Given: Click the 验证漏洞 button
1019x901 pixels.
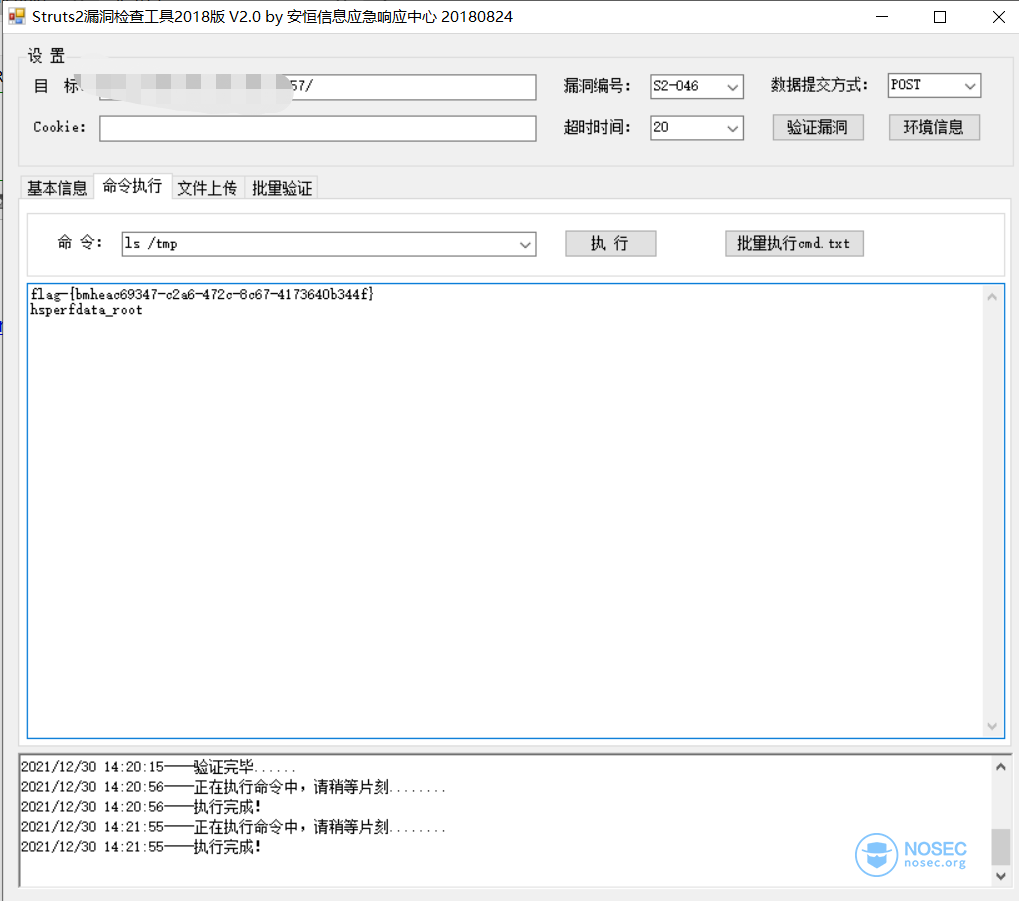Looking at the screenshot, I should (818, 127).
